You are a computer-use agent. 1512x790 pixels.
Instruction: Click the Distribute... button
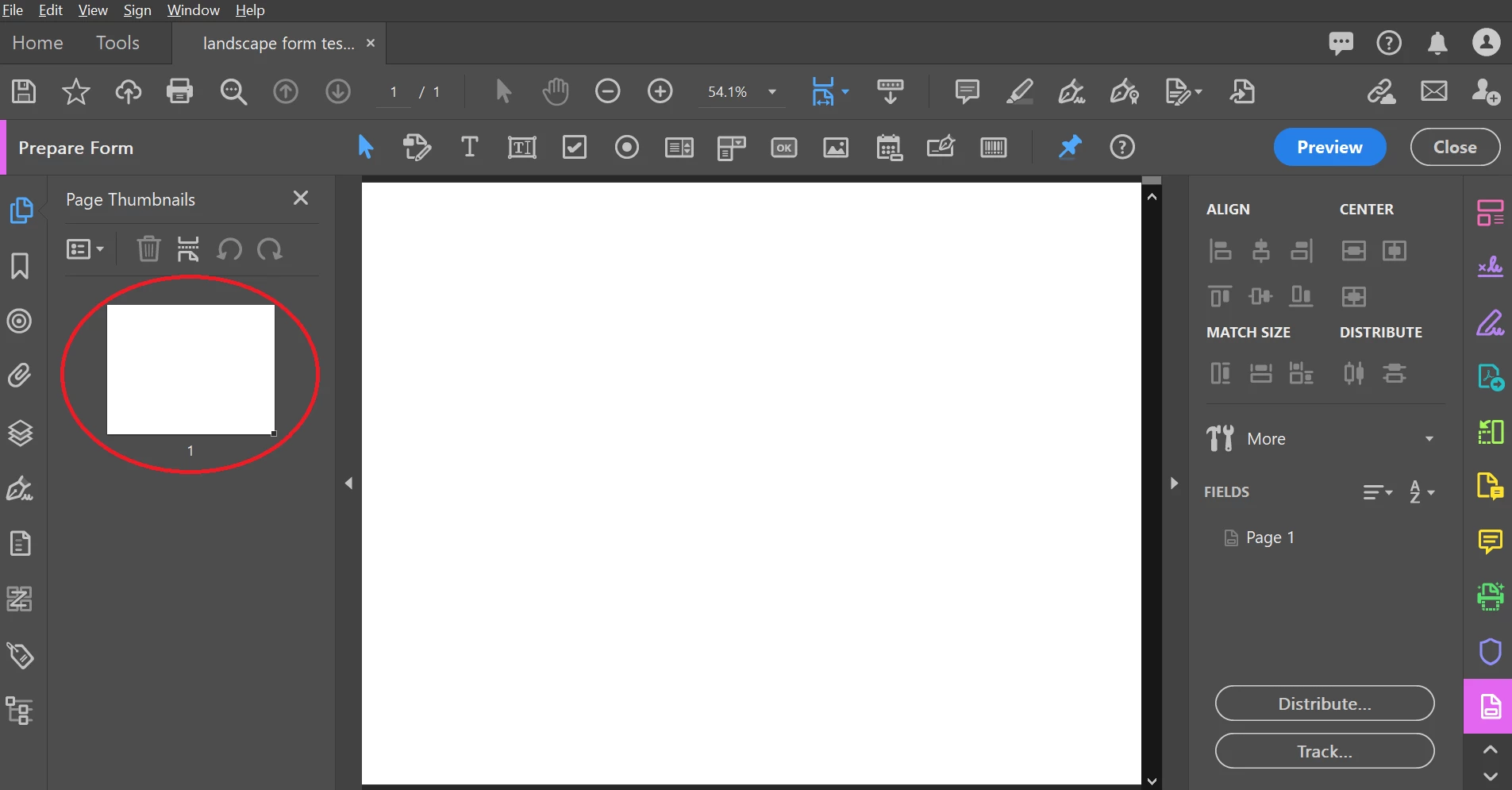(x=1325, y=703)
